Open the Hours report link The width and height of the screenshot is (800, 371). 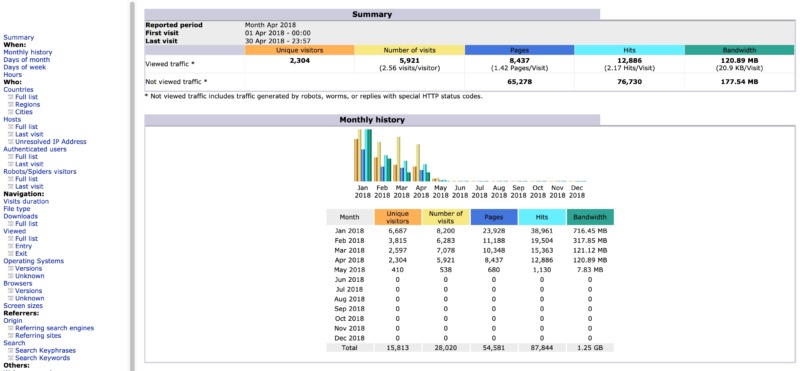click(x=13, y=75)
